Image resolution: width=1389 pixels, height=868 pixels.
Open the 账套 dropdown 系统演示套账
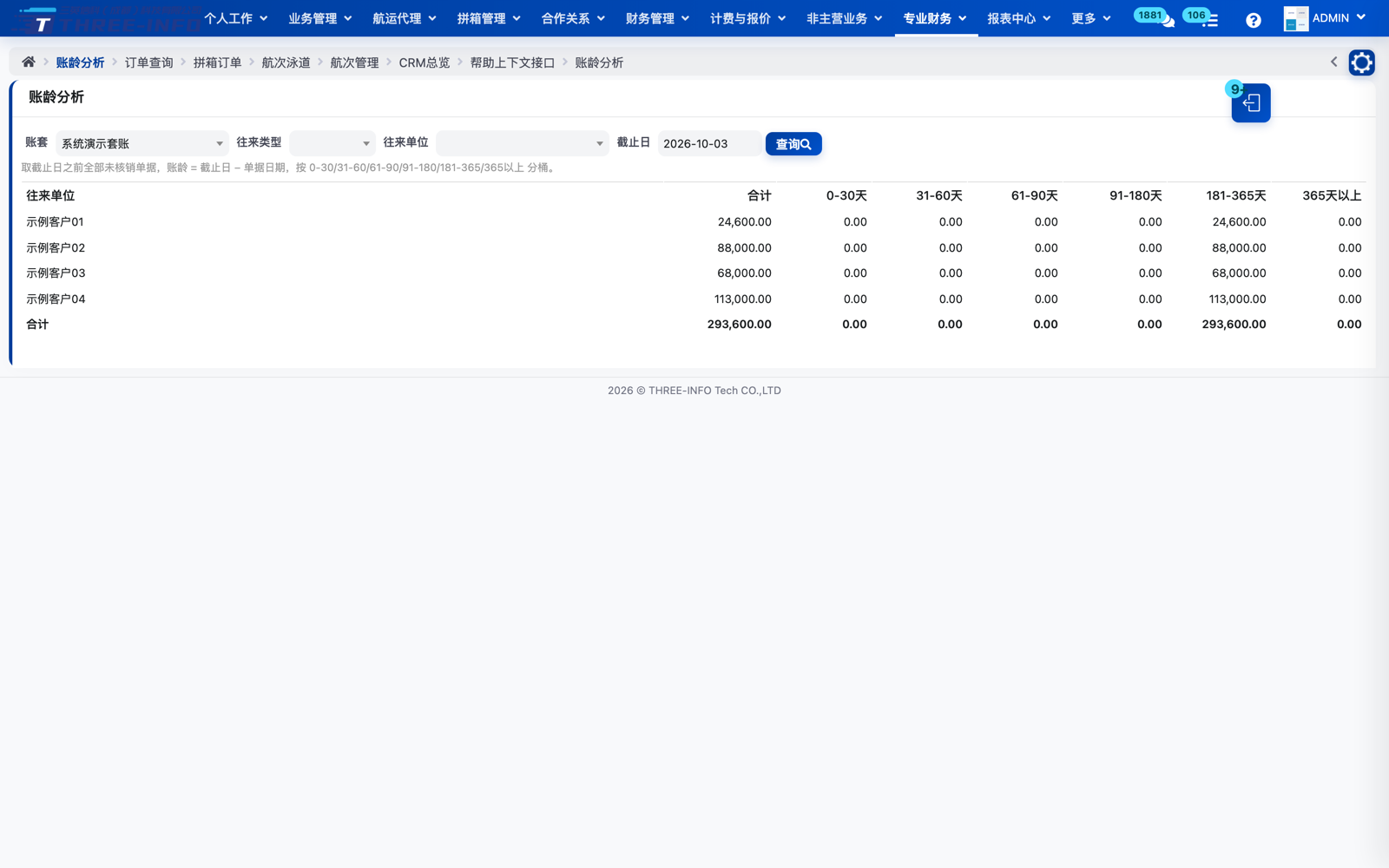[x=142, y=143]
